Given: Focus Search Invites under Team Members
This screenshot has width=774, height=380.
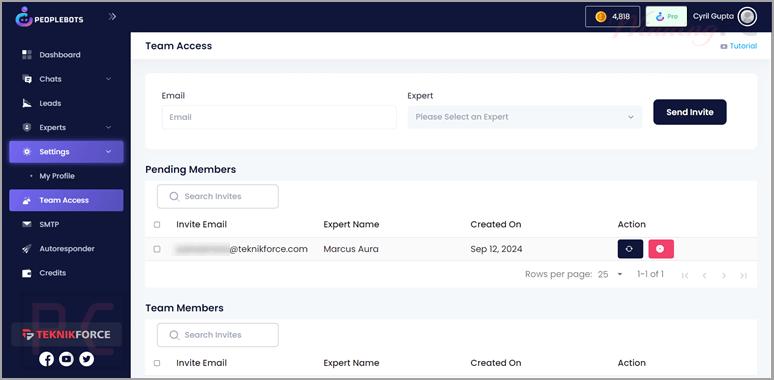Looking at the screenshot, I should click(x=218, y=335).
